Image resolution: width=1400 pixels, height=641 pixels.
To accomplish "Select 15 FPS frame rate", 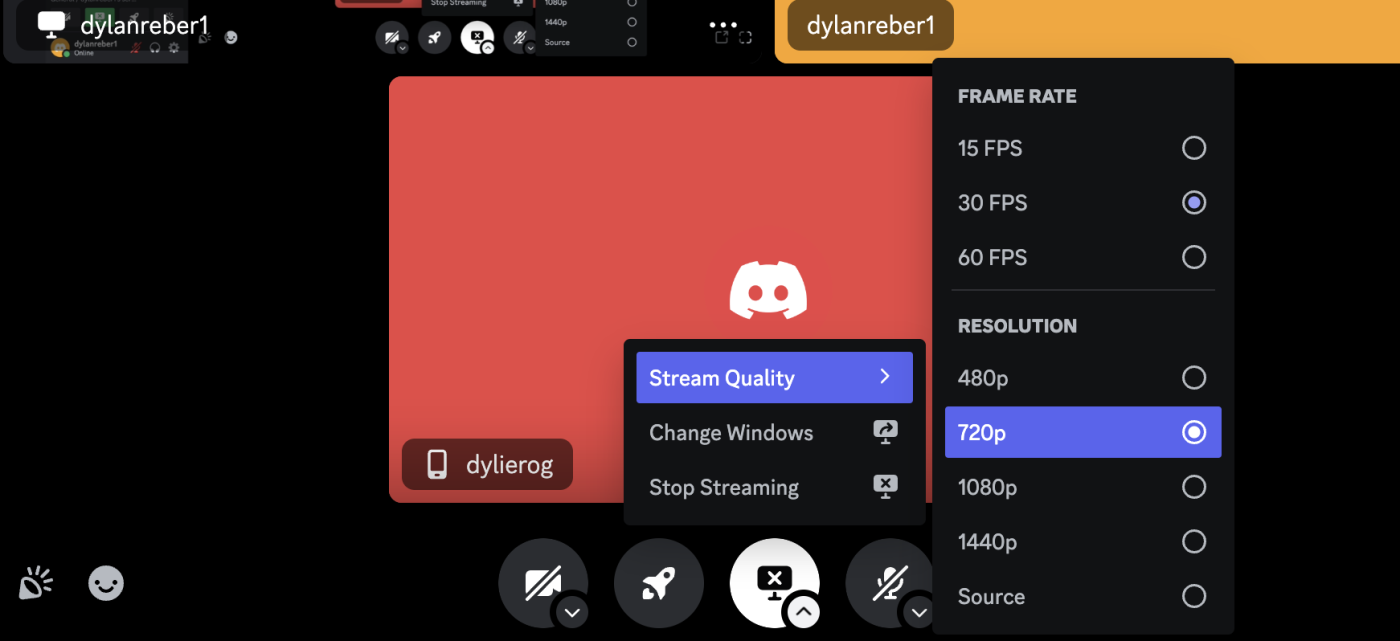I will [1083, 148].
